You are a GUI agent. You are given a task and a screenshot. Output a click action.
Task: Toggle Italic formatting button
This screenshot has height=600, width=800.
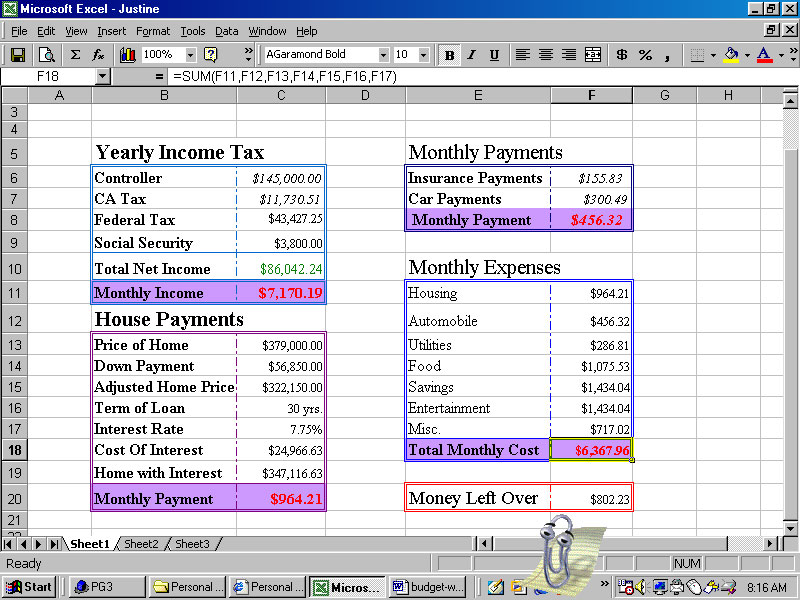pyautogui.click(x=471, y=55)
